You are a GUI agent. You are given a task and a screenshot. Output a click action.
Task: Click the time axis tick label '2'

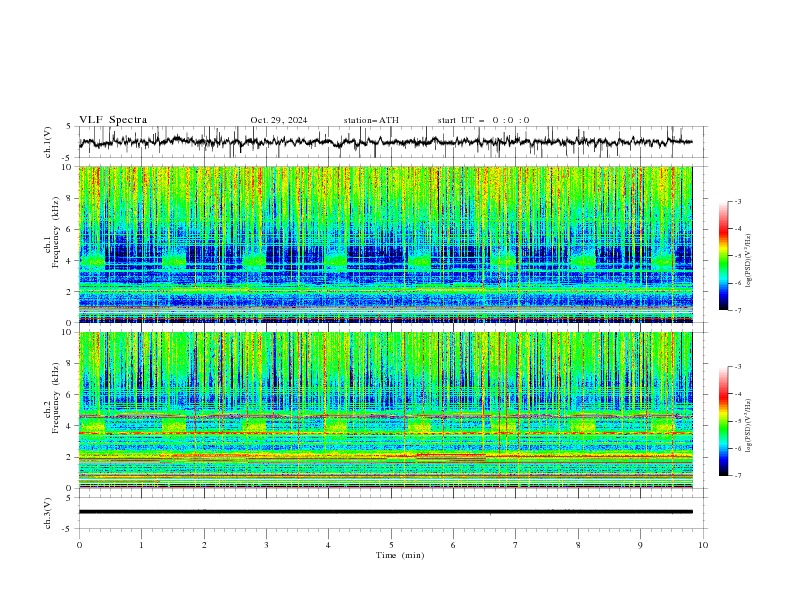[204, 545]
